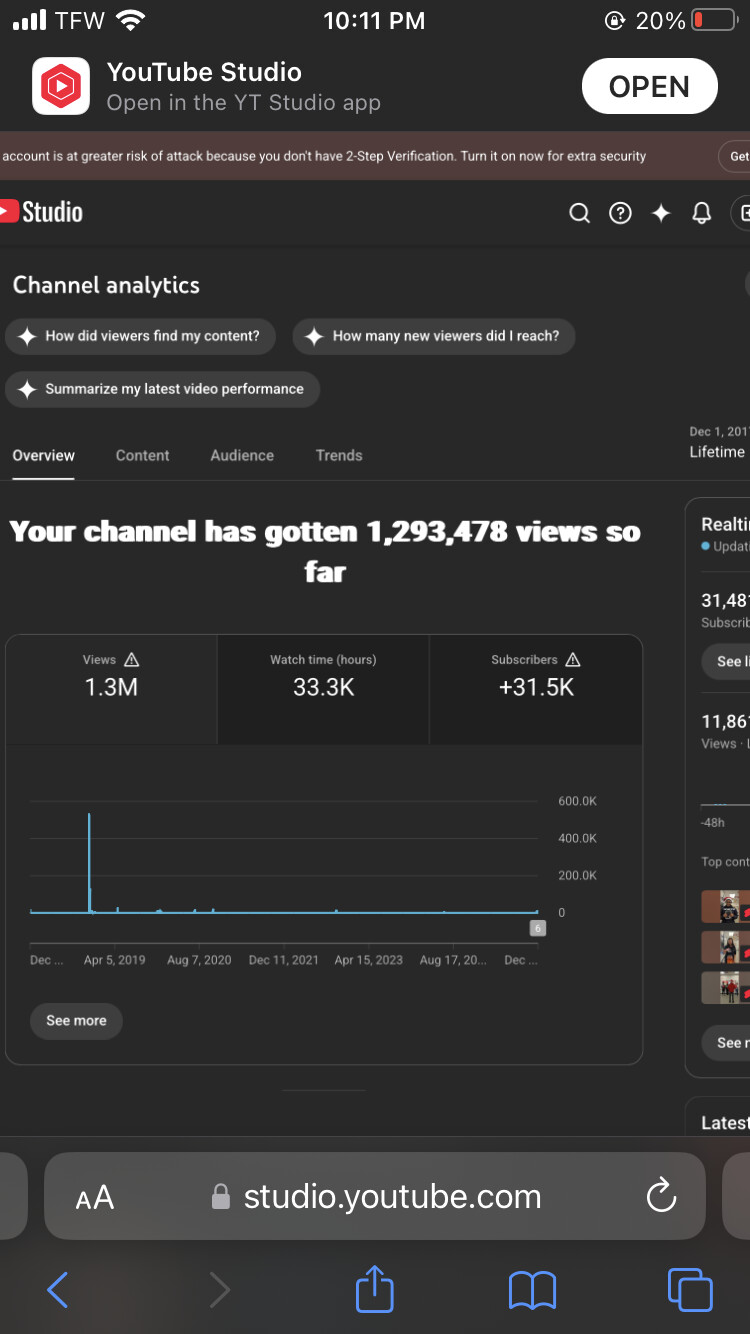
Task: Switch to the Trends tab
Action: point(339,455)
